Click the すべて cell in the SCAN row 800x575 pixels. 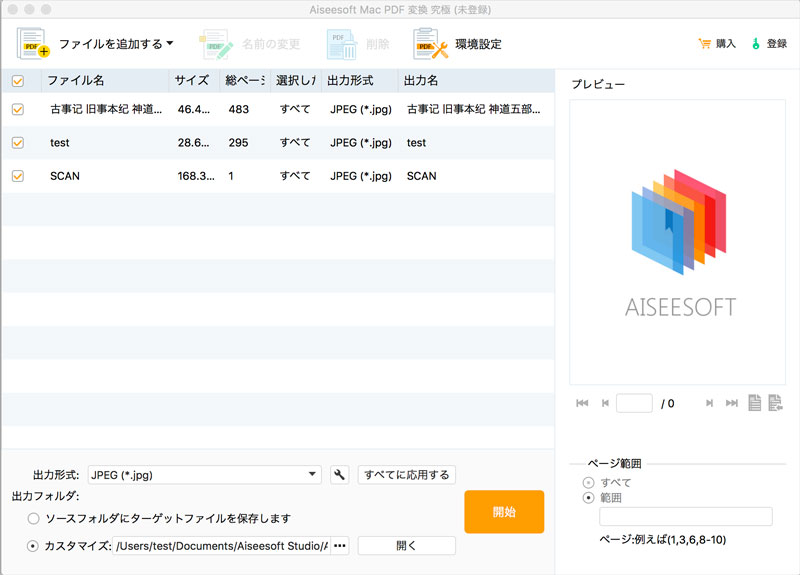[x=295, y=176]
